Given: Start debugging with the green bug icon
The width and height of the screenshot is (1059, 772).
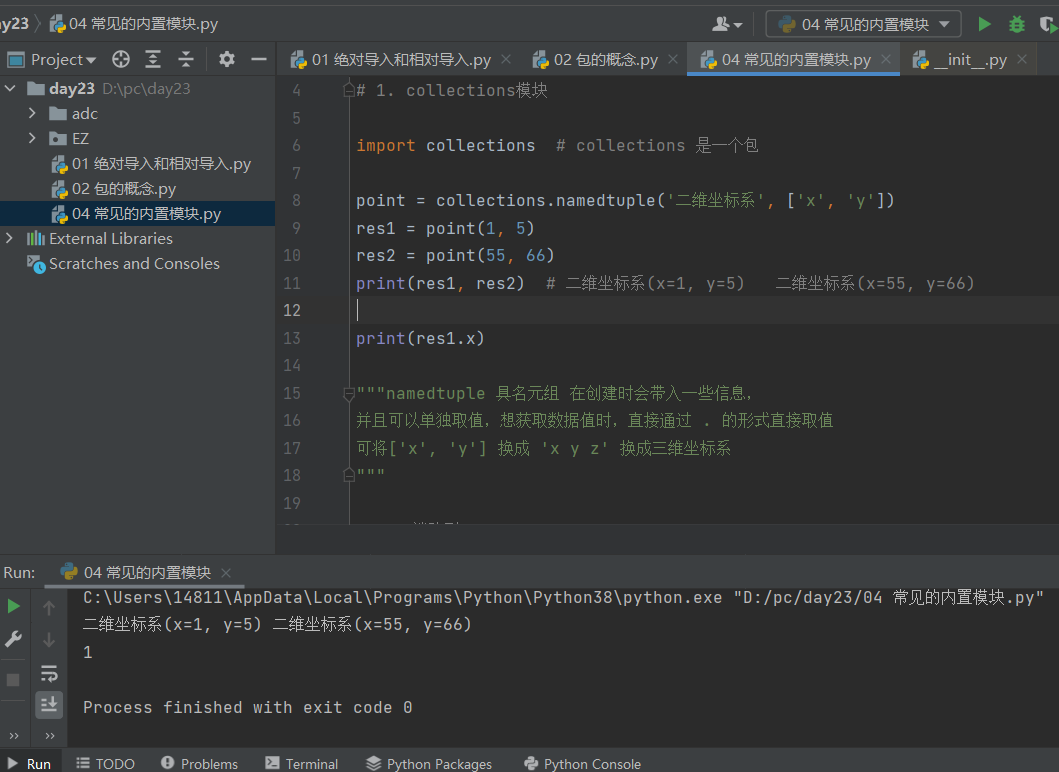Looking at the screenshot, I should (1016, 24).
